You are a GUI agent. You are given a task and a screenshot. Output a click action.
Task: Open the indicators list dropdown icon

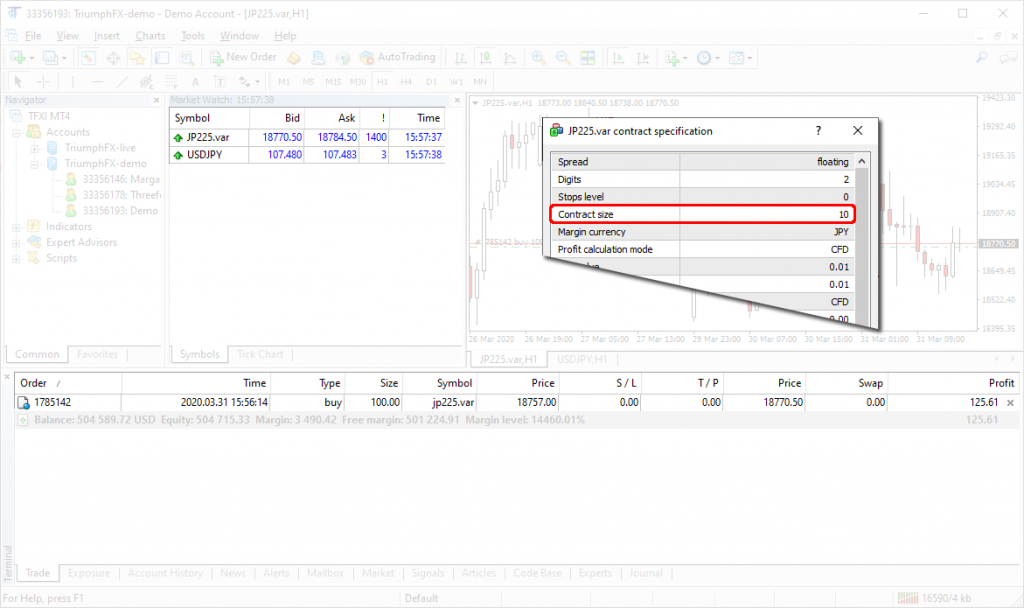pyautogui.click(x=675, y=58)
